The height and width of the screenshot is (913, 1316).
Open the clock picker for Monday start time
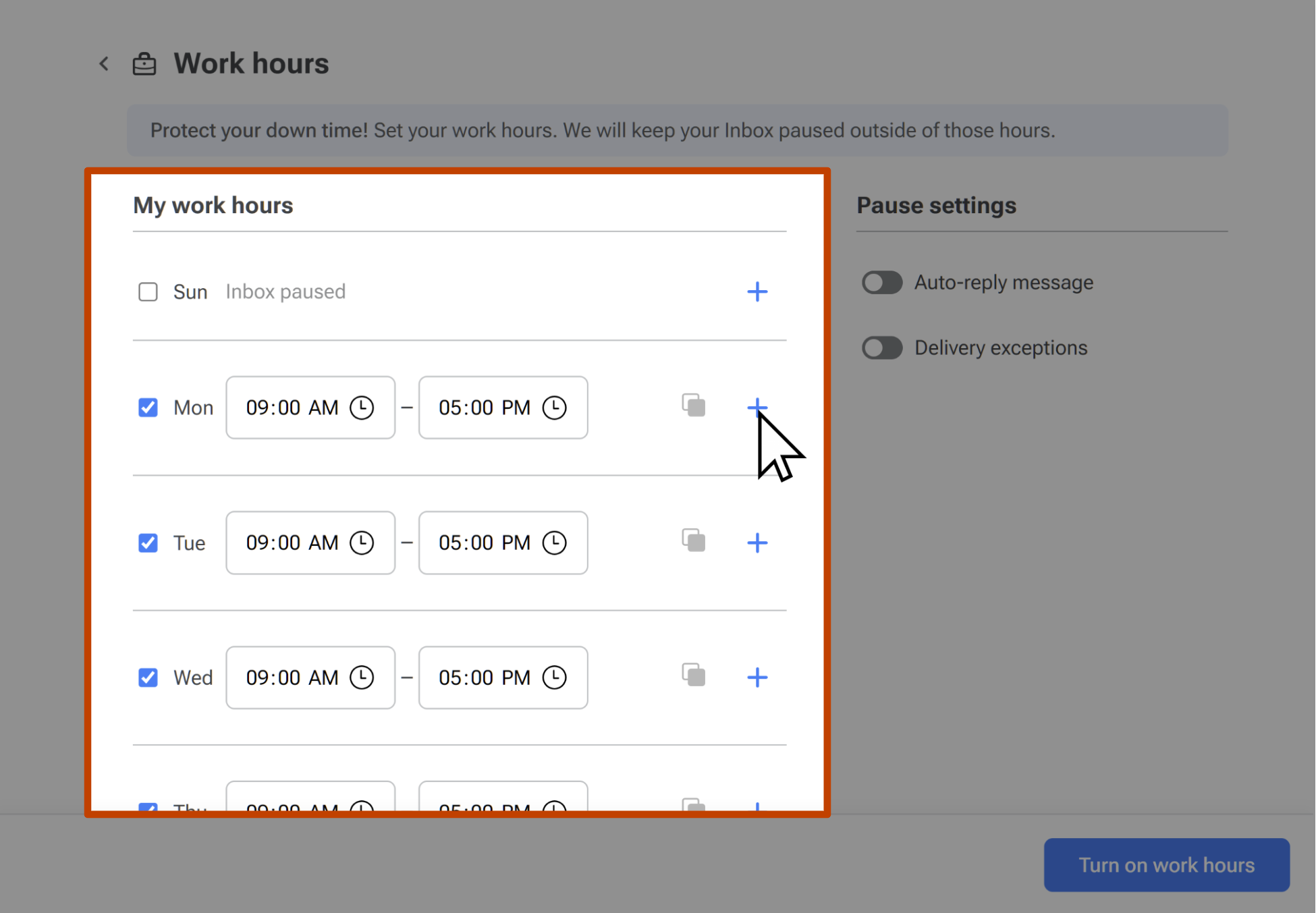(362, 408)
